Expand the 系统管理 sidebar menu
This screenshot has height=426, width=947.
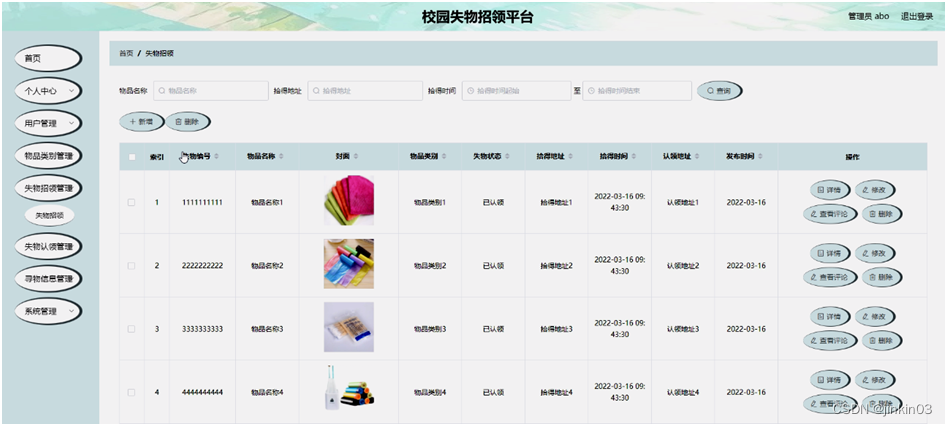tap(47, 311)
